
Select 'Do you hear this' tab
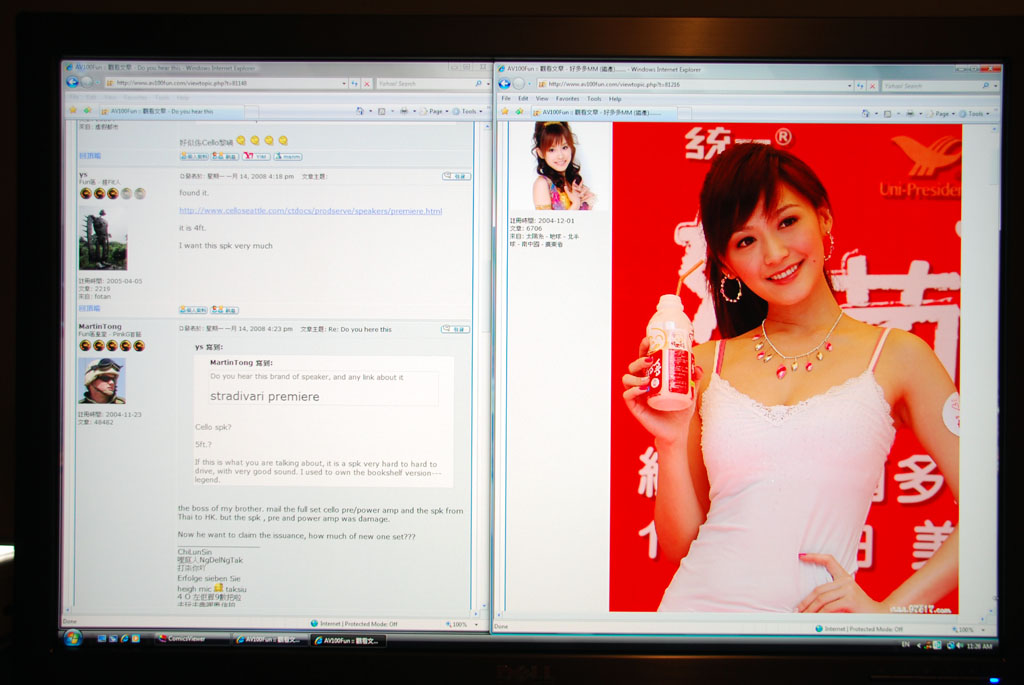pos(170,111)
